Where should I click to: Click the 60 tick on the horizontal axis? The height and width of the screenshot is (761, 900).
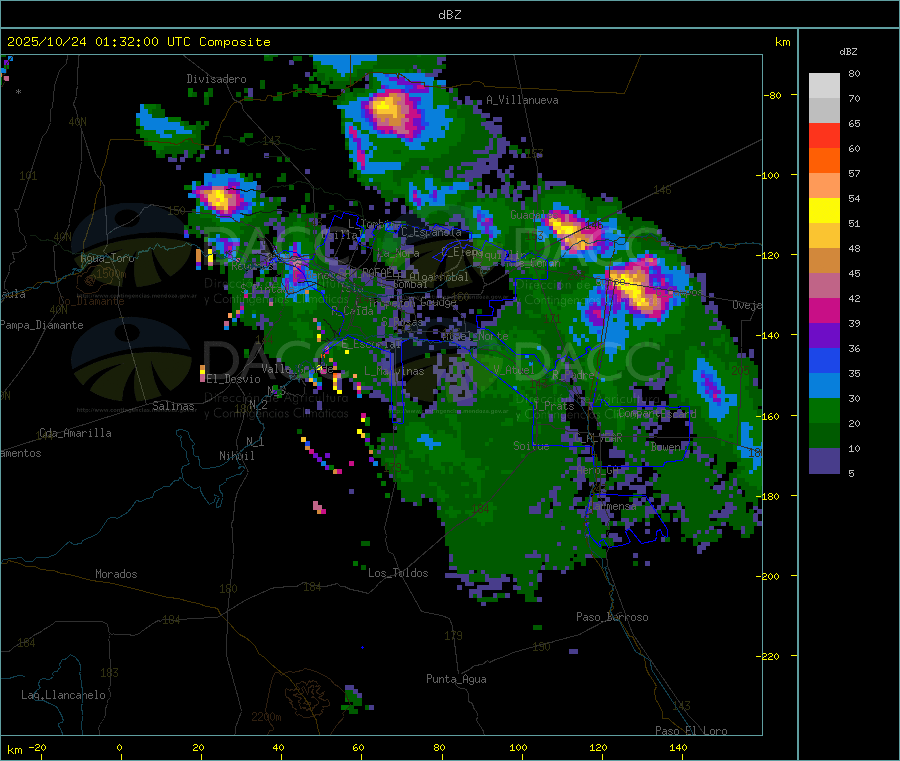(x=358, y=747)
